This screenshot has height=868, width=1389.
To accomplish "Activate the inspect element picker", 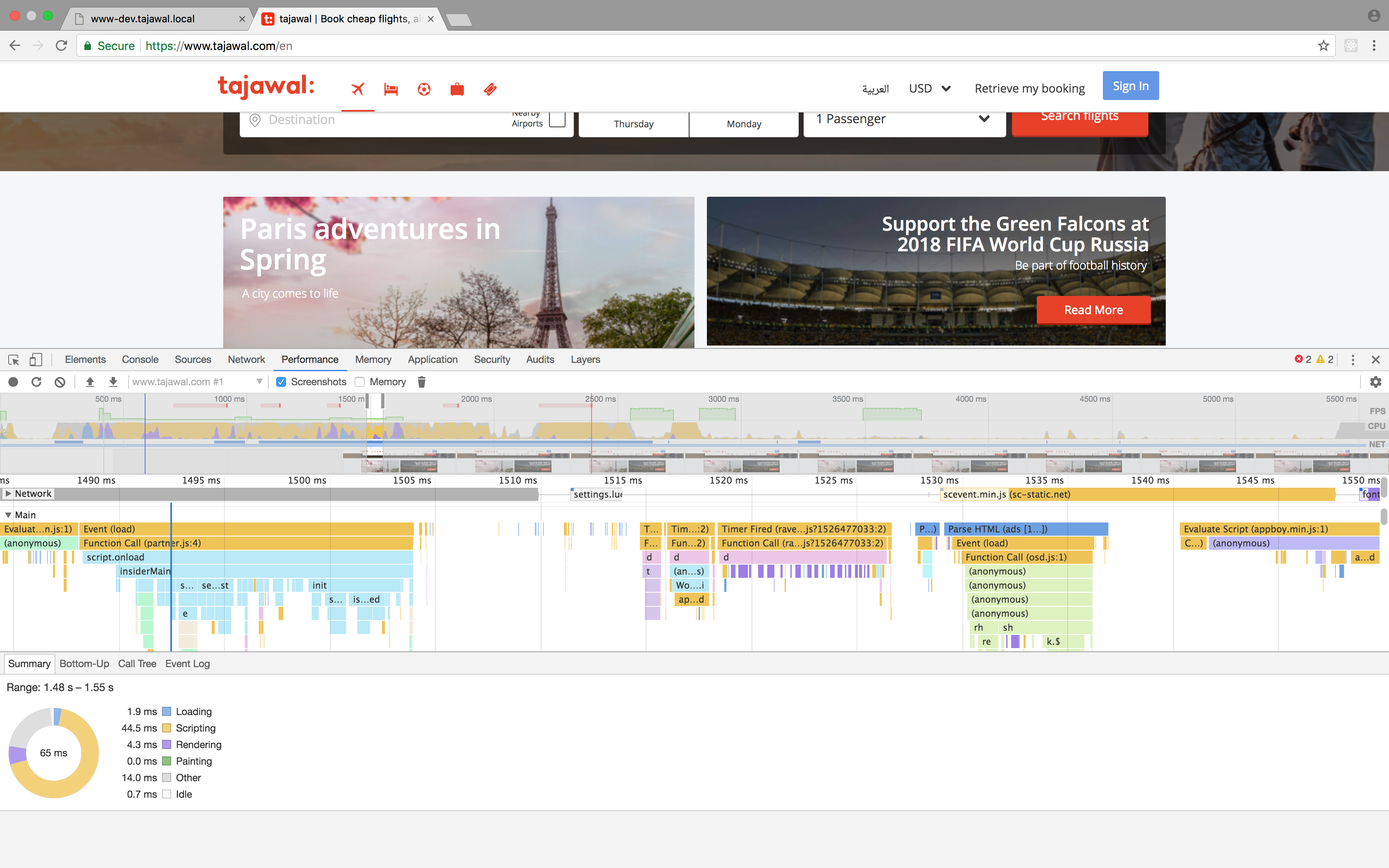I will (x=13, y=359).
